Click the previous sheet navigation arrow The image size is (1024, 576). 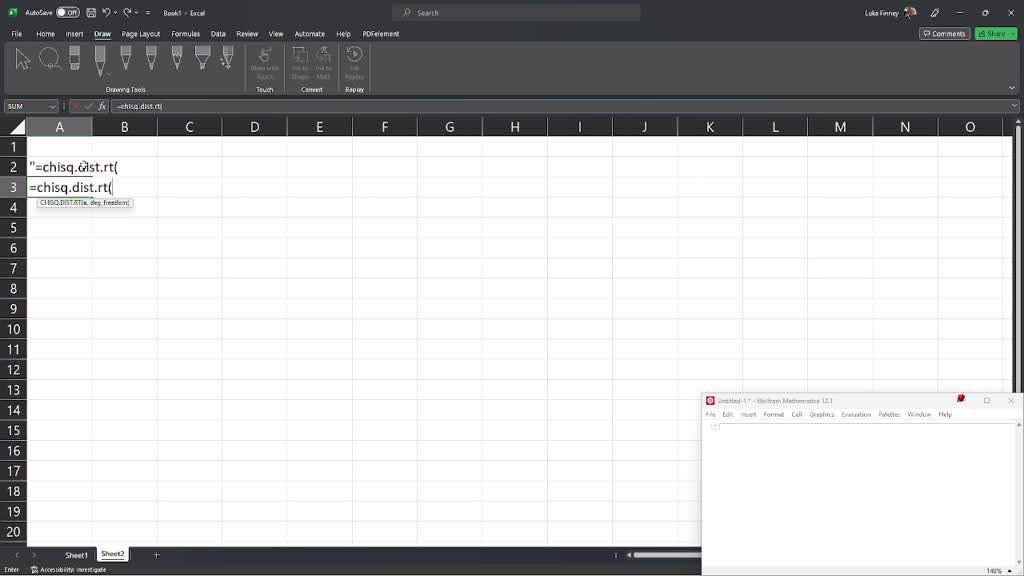[17, 554]
